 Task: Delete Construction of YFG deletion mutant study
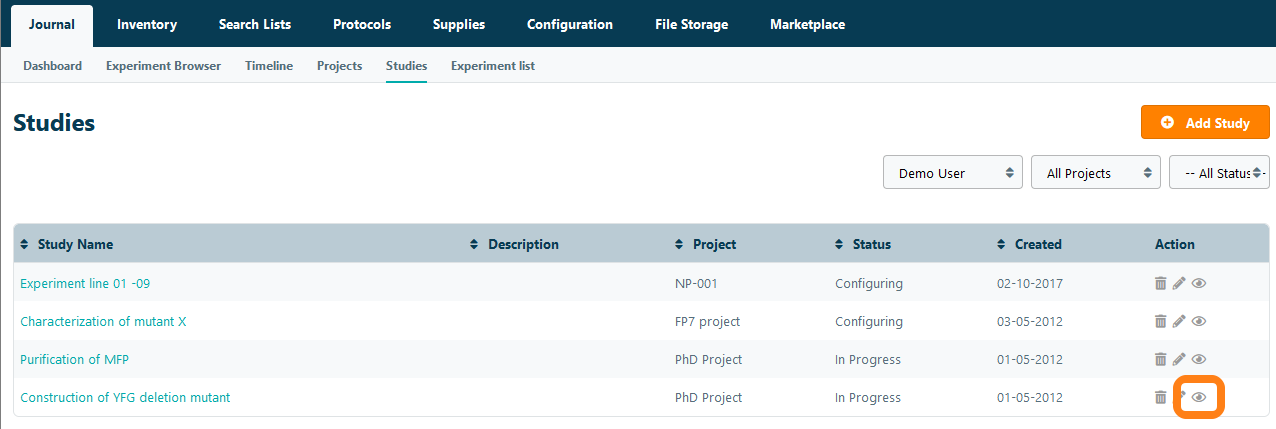[x=1160, y=398]
